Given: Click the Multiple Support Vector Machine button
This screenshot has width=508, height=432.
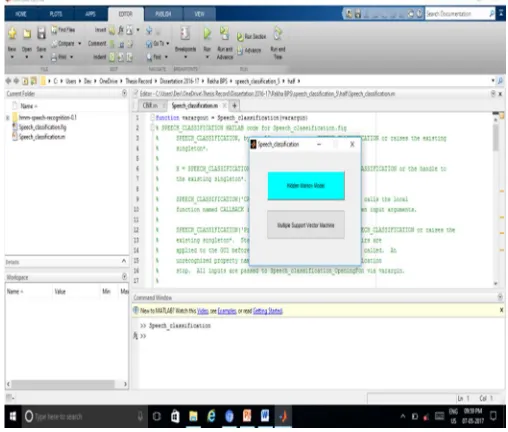Looking at the screenshot, I should coord(306,225).
